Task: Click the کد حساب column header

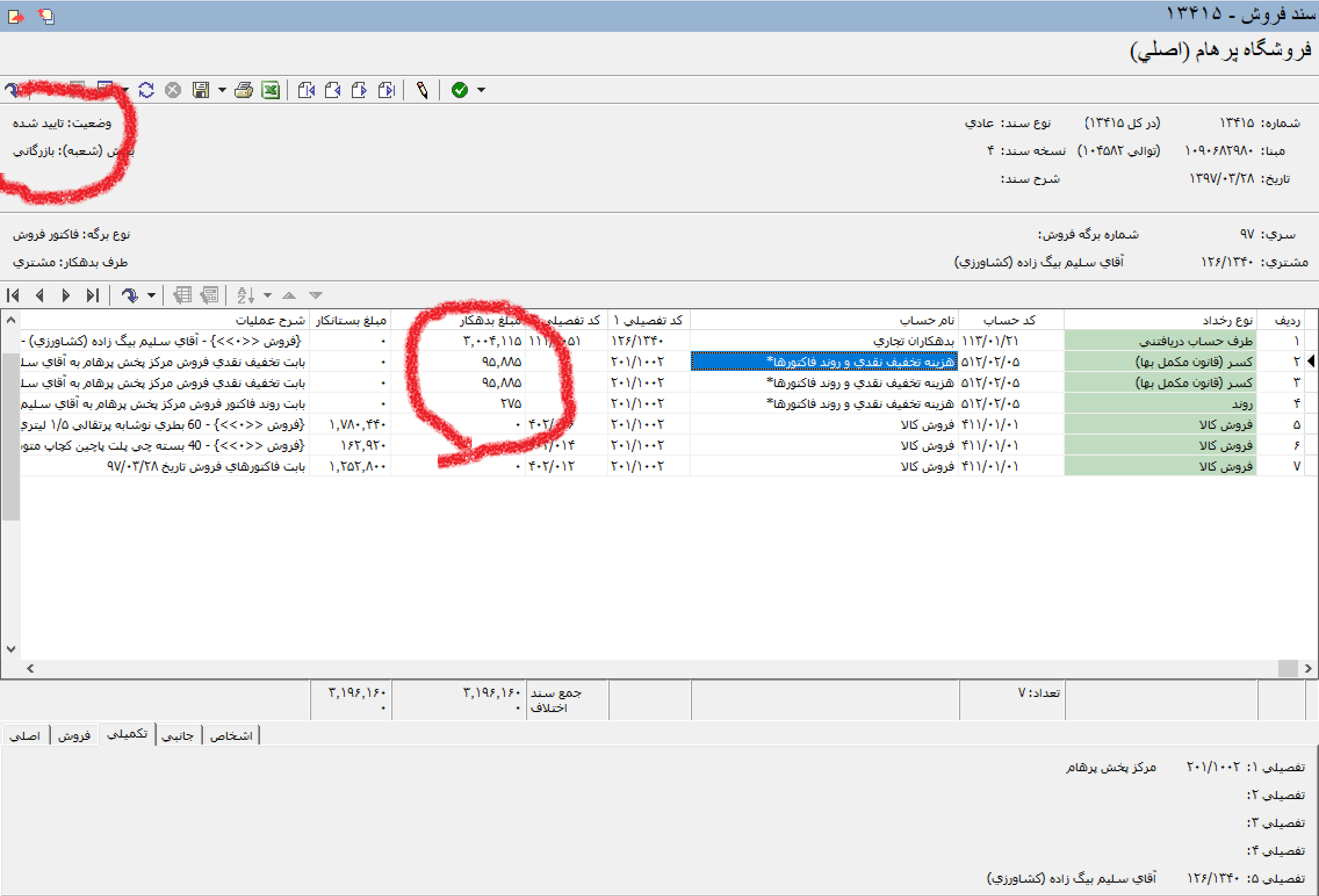Action: pos(1010,320)
